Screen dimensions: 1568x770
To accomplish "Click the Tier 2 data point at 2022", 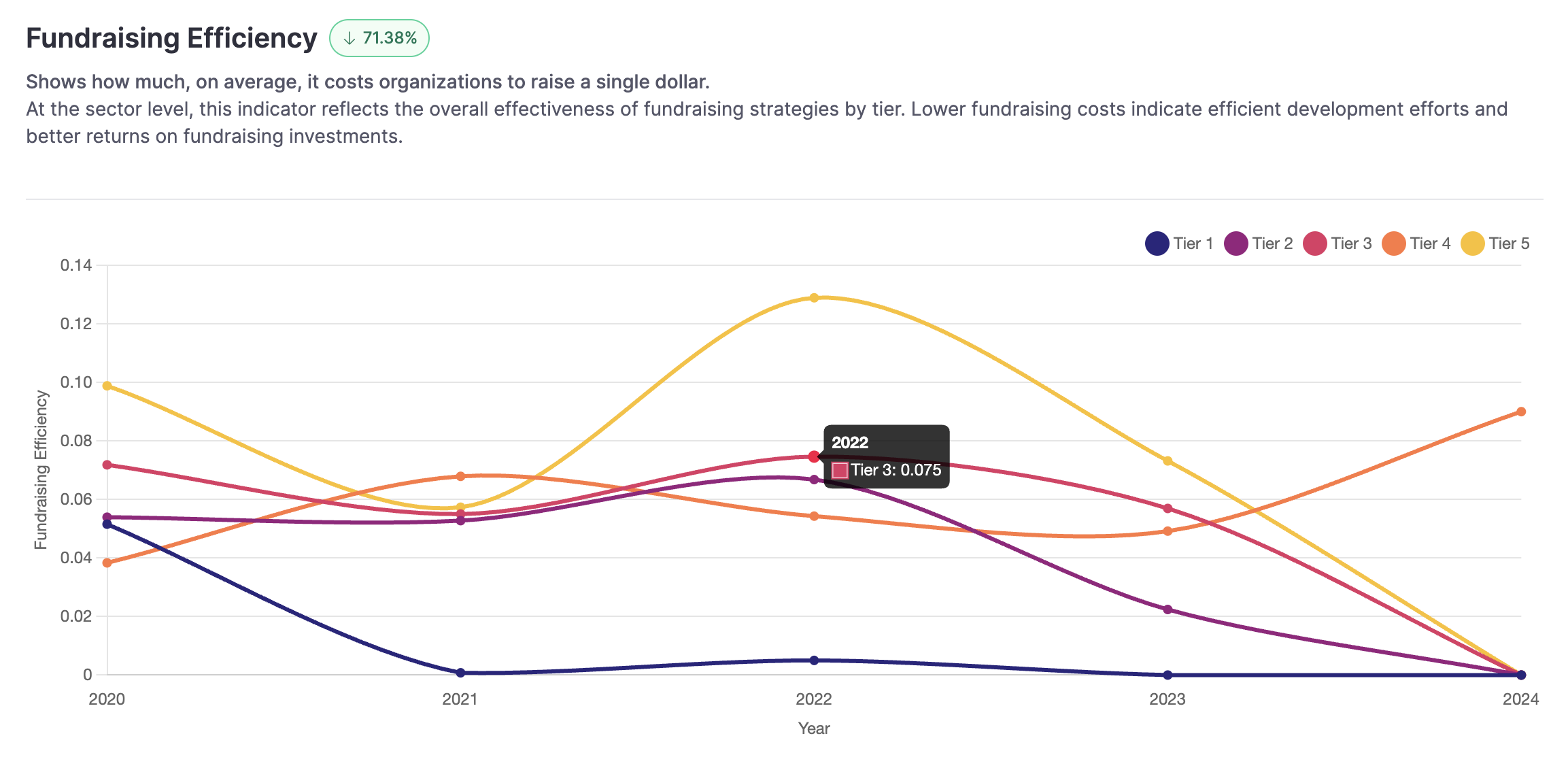I will coord(814,480).
